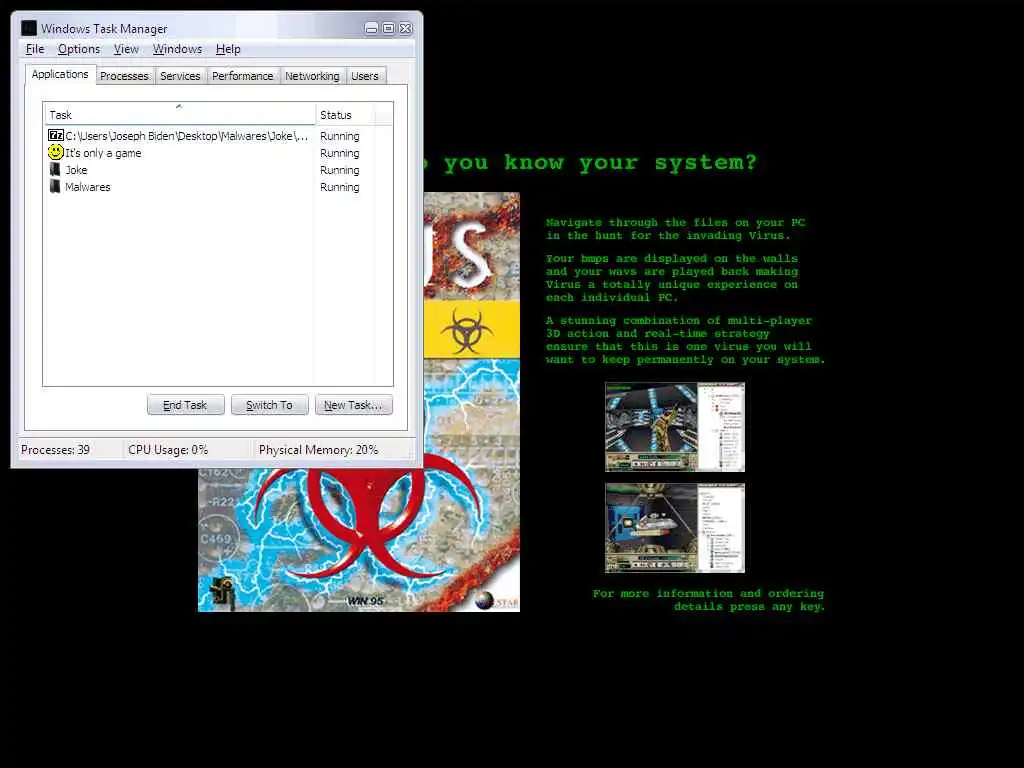1024x768 pixels.
Task: Click the "Navigate through the files" paragraph
Action: (676, 229)
